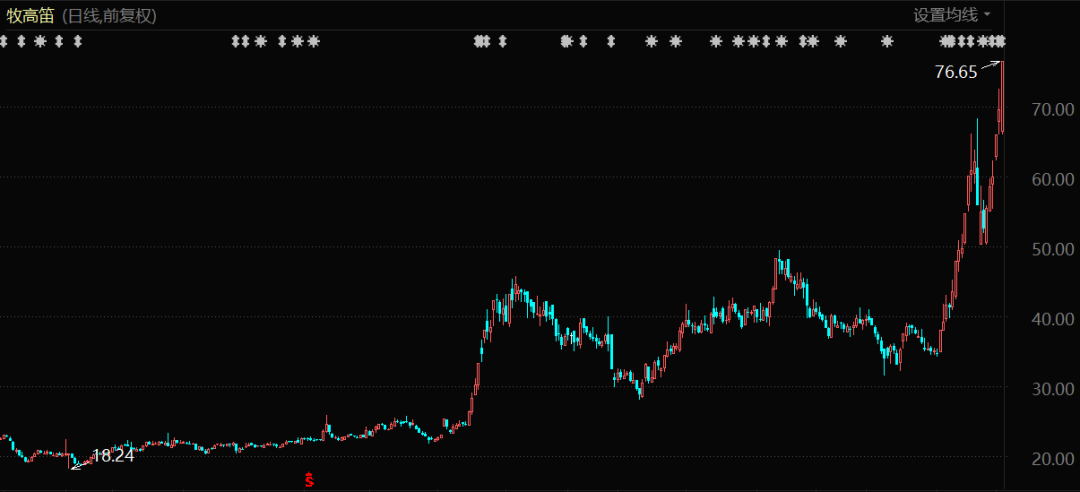Select the lowest candlestick near 18.24
The height and width of the screenshot is (492, 1080).
point(70,458)
